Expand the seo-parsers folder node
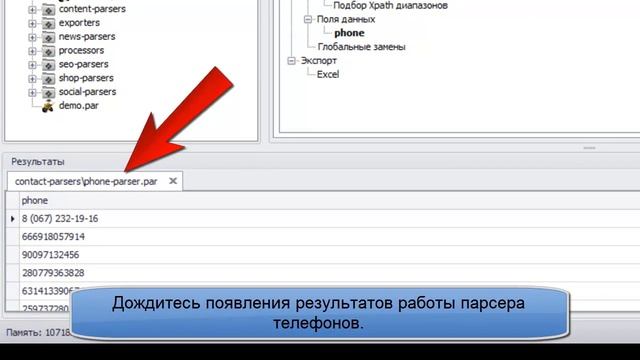Image resolution: width=640 pixels, height=360 pixels. click(x=32, y=65)
